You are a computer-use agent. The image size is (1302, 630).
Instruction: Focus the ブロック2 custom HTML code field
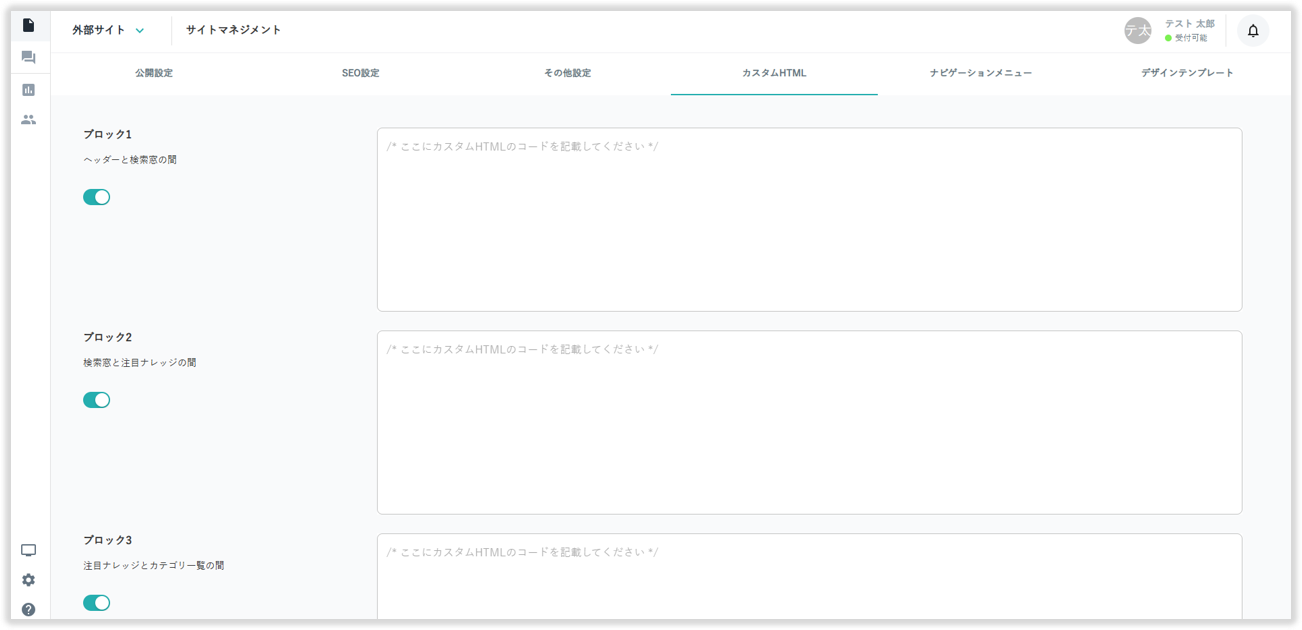coord(809,422)
